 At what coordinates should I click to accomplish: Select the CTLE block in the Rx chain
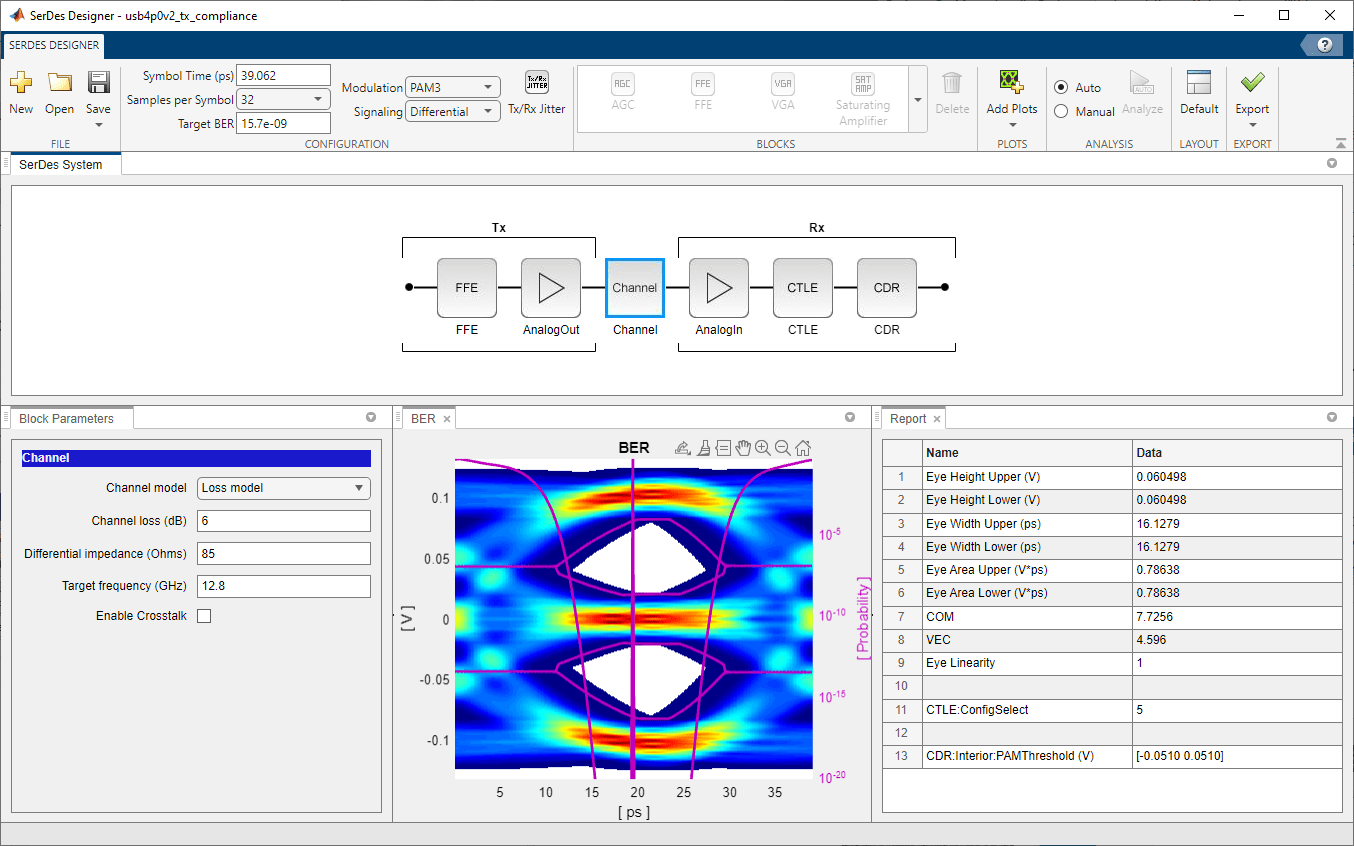(802, 288)
